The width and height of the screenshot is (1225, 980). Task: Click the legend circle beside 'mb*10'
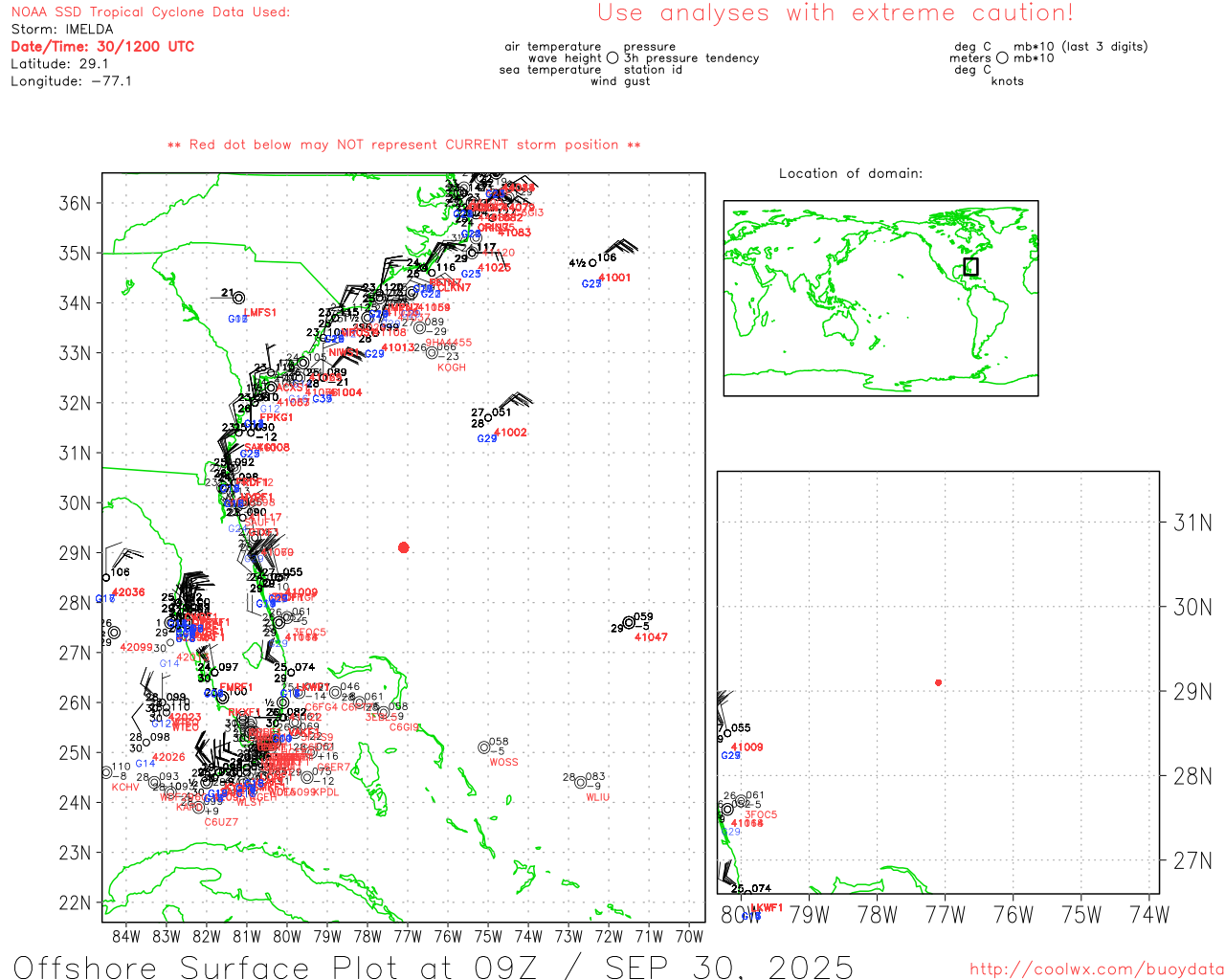[1002, 57]
